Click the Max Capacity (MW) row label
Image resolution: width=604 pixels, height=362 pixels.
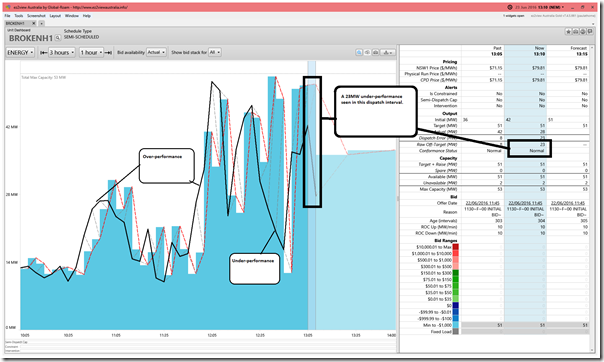438,189
